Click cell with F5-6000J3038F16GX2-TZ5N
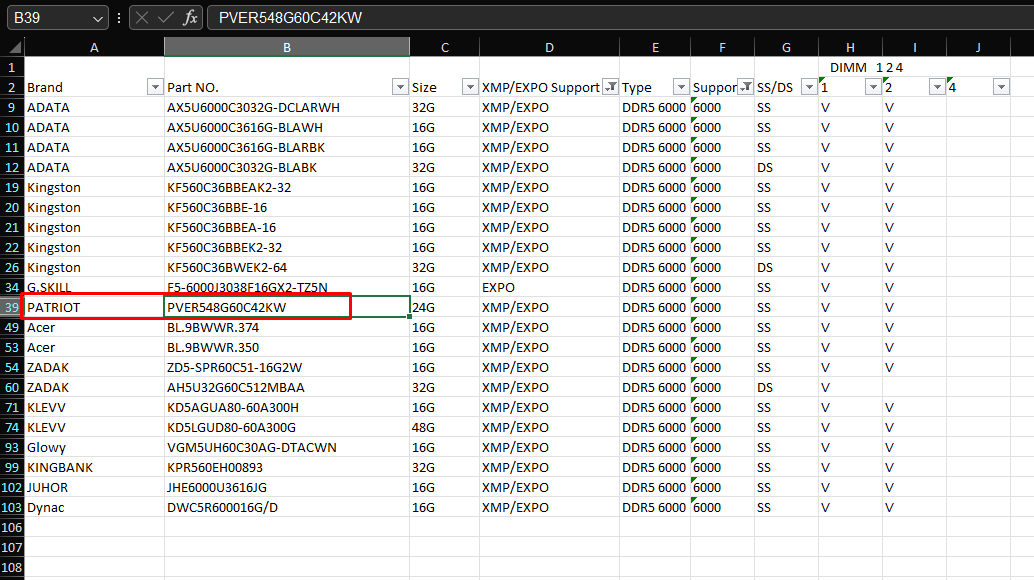The height and width of the screenshot is (580, 1034). pyautogui.click(x=287, y=287)
